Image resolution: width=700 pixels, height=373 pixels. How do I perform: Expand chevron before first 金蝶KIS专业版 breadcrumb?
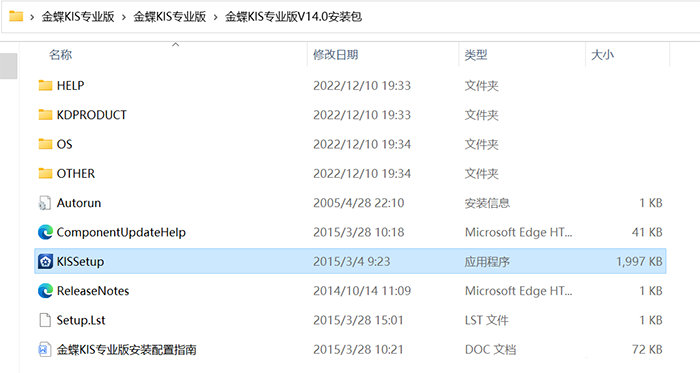pos(32,17)
